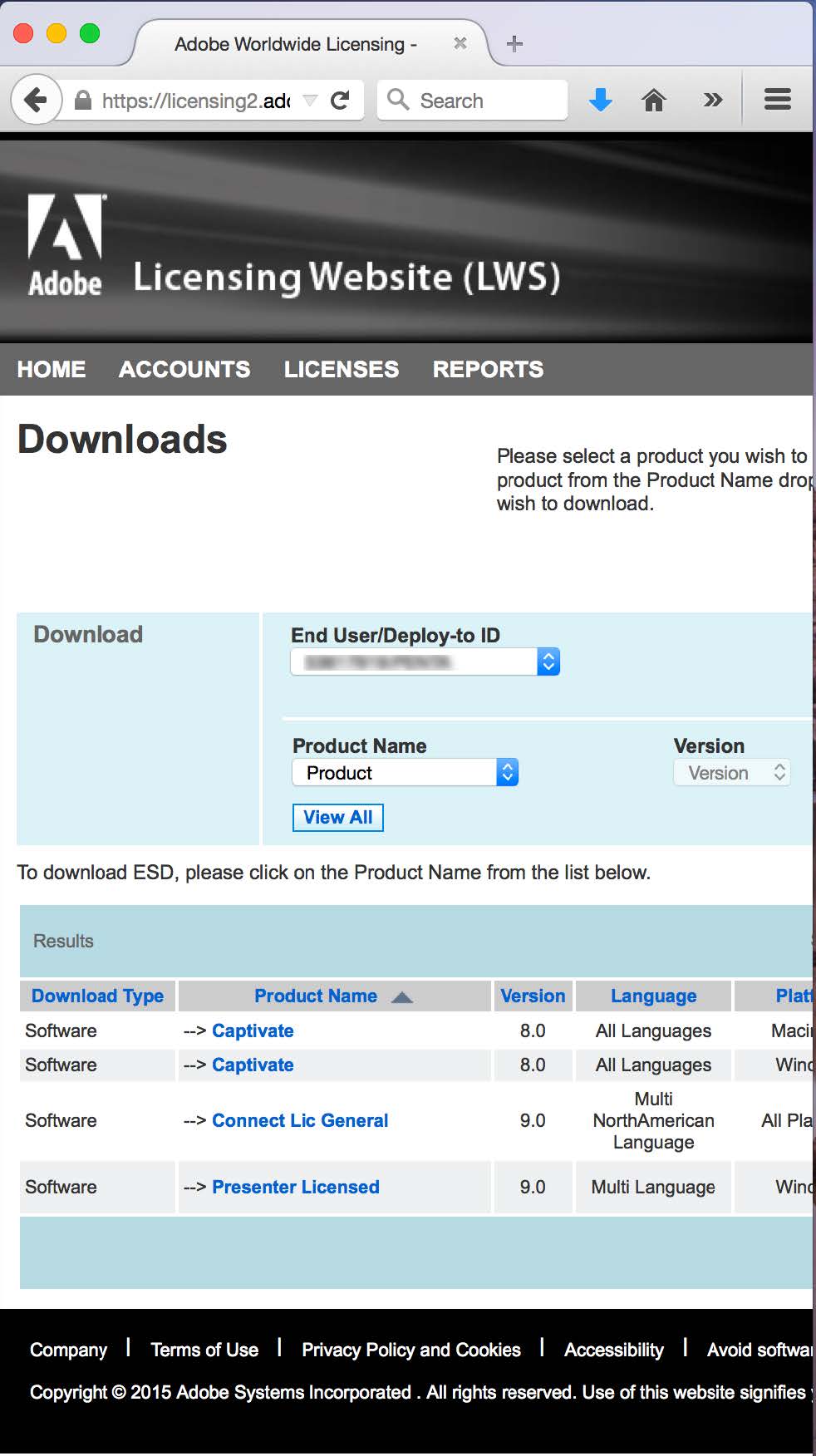Open Privacy Policy and Cookies footer link
Screen dimensions: 816x1456
411,1350
